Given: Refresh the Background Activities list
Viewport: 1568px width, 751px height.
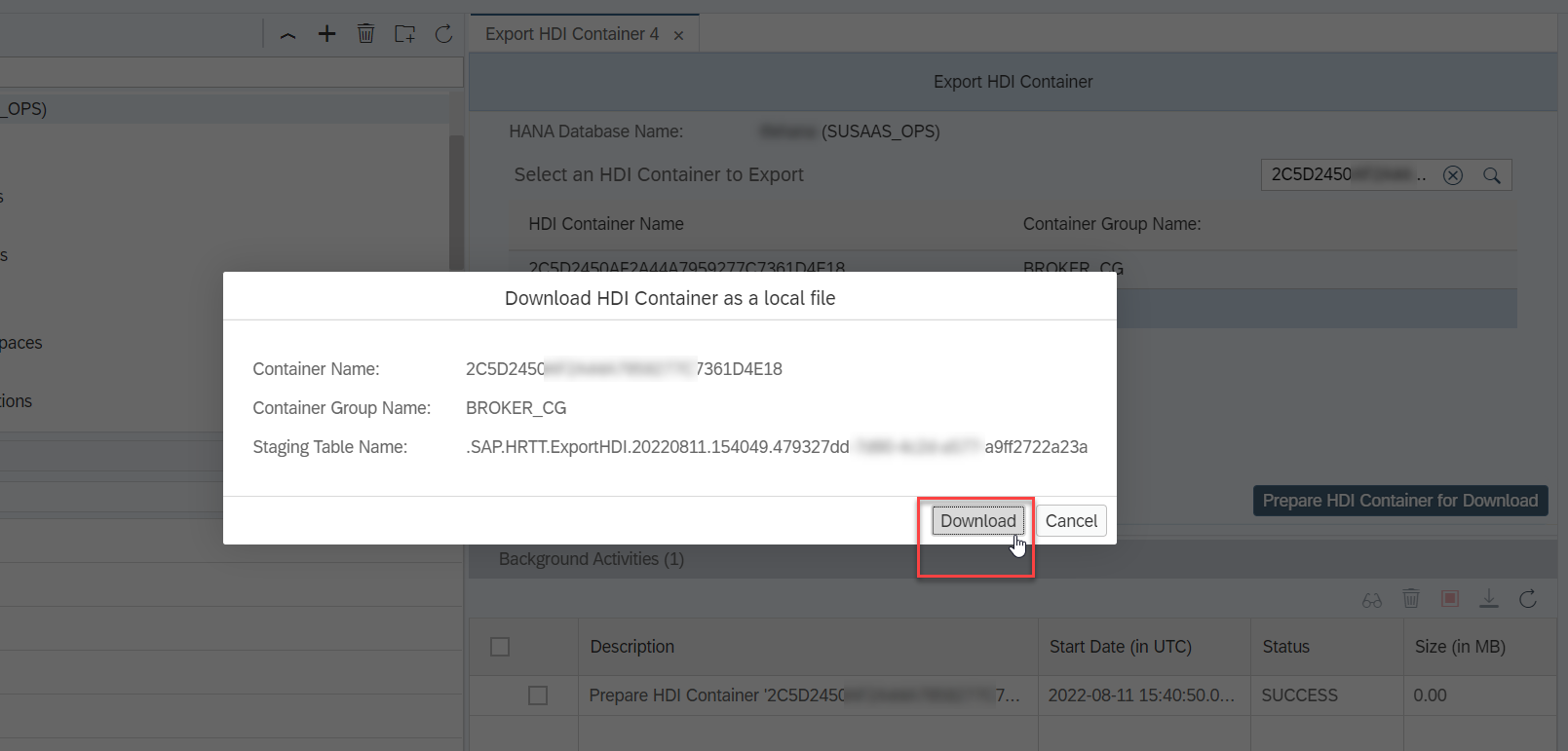Looking at the screenshot, I should [1528, 599].
